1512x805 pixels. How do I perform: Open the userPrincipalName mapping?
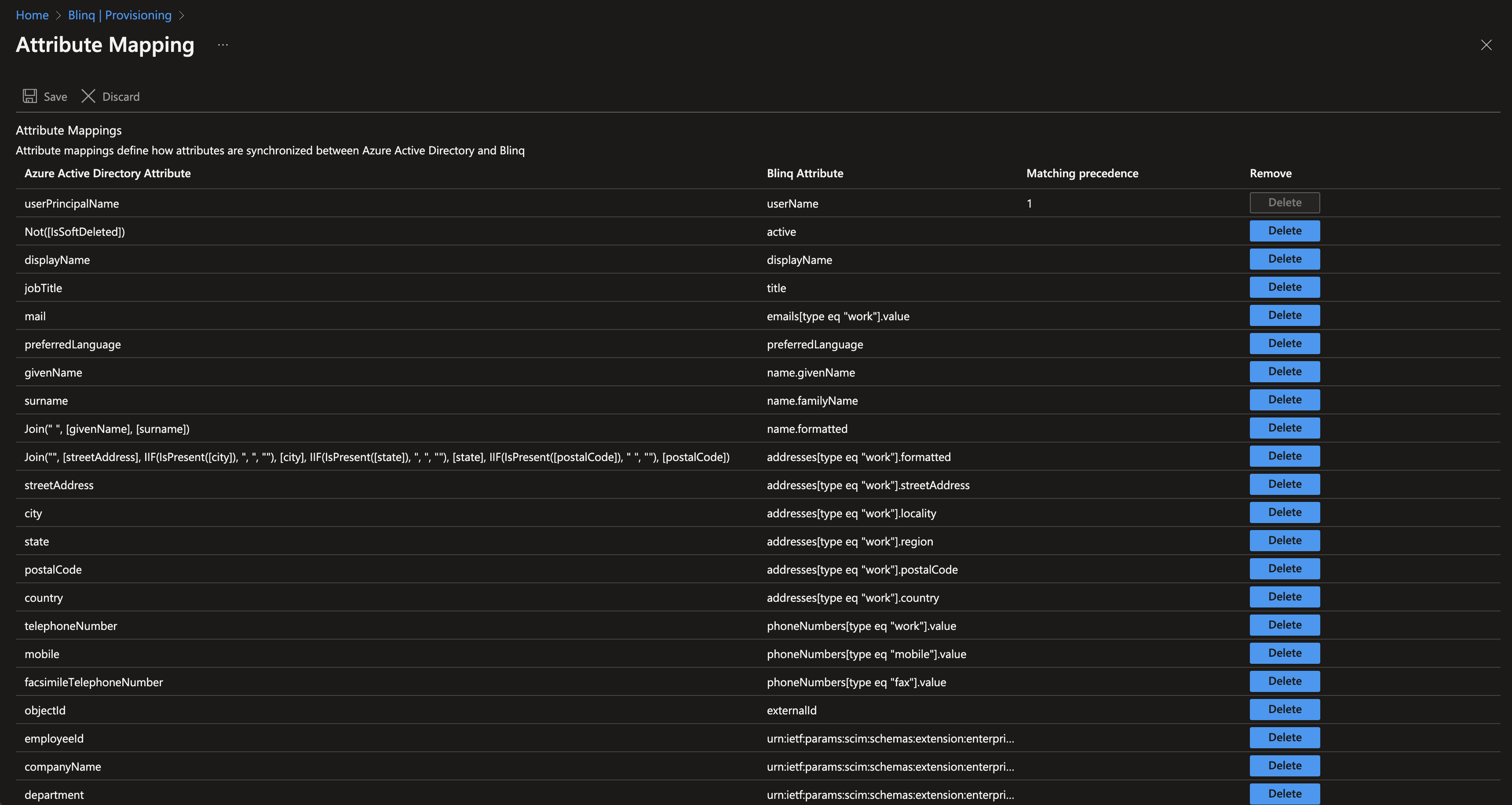click(x=72, y=204)
